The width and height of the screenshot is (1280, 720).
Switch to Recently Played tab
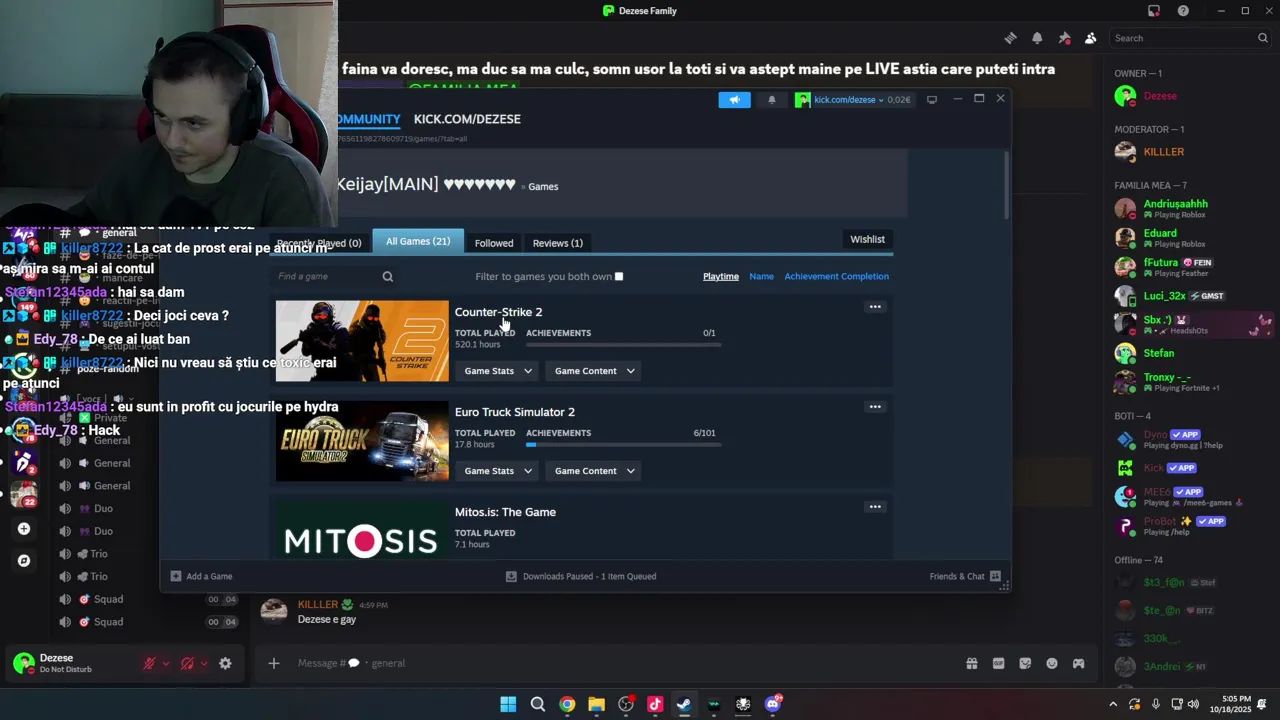coord(318,243)
